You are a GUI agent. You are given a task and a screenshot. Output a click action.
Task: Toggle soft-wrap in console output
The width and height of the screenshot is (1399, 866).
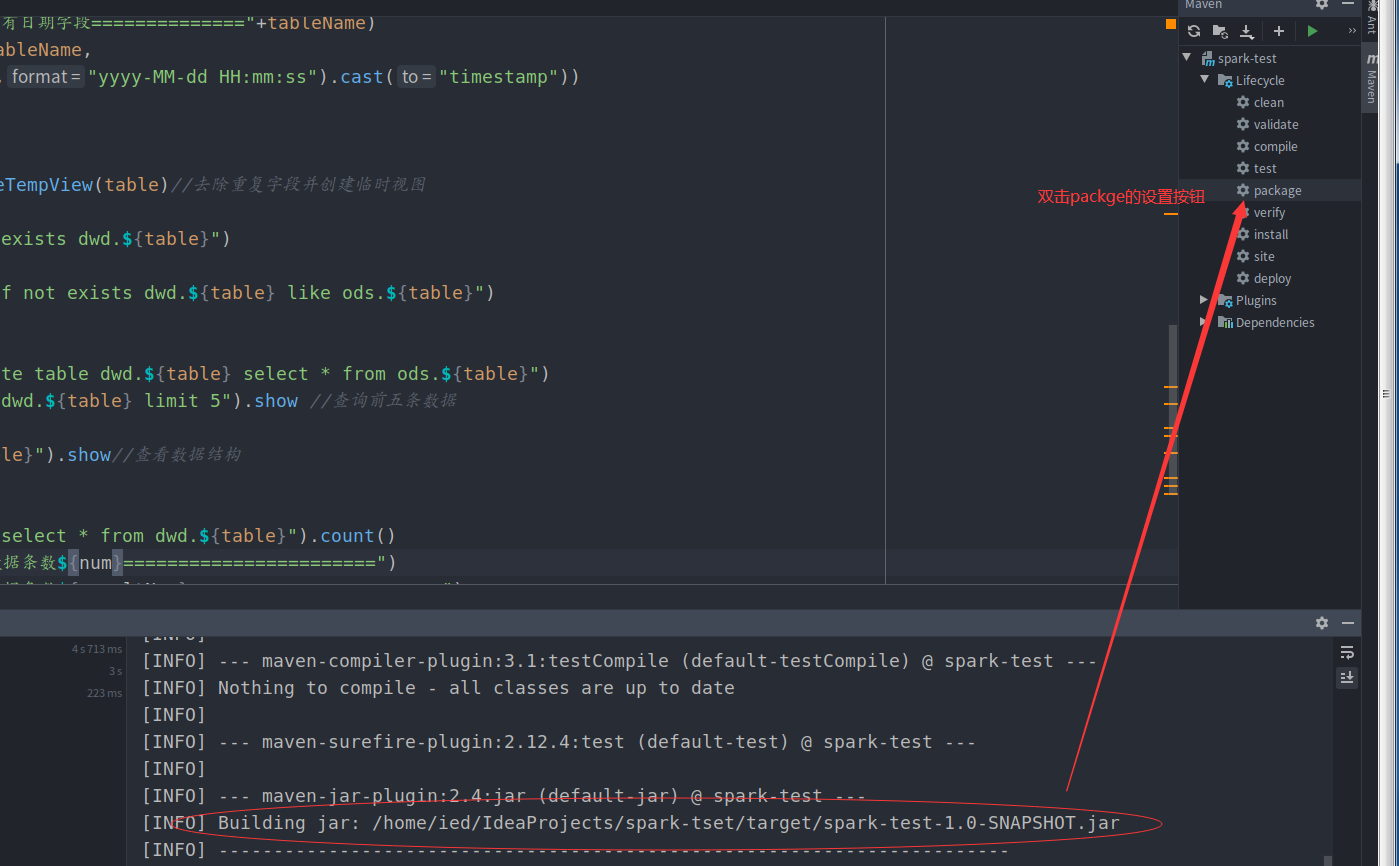pyautogui.click(x=1347, y=652)
